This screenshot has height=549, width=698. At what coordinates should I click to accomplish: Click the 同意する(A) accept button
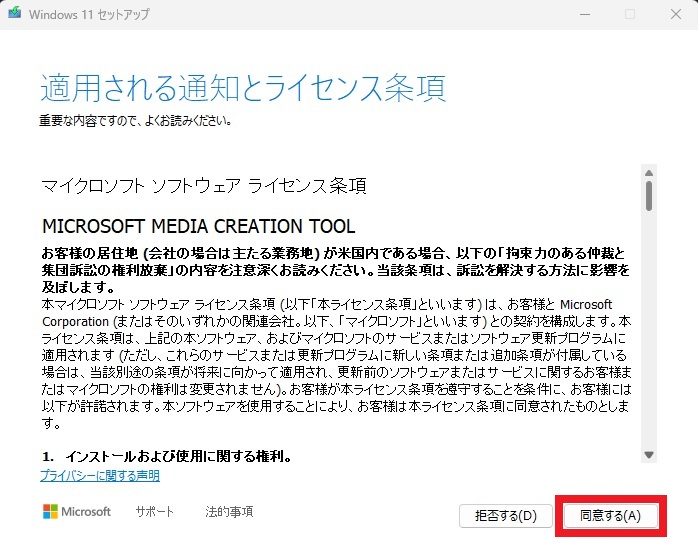coord(611,516)
